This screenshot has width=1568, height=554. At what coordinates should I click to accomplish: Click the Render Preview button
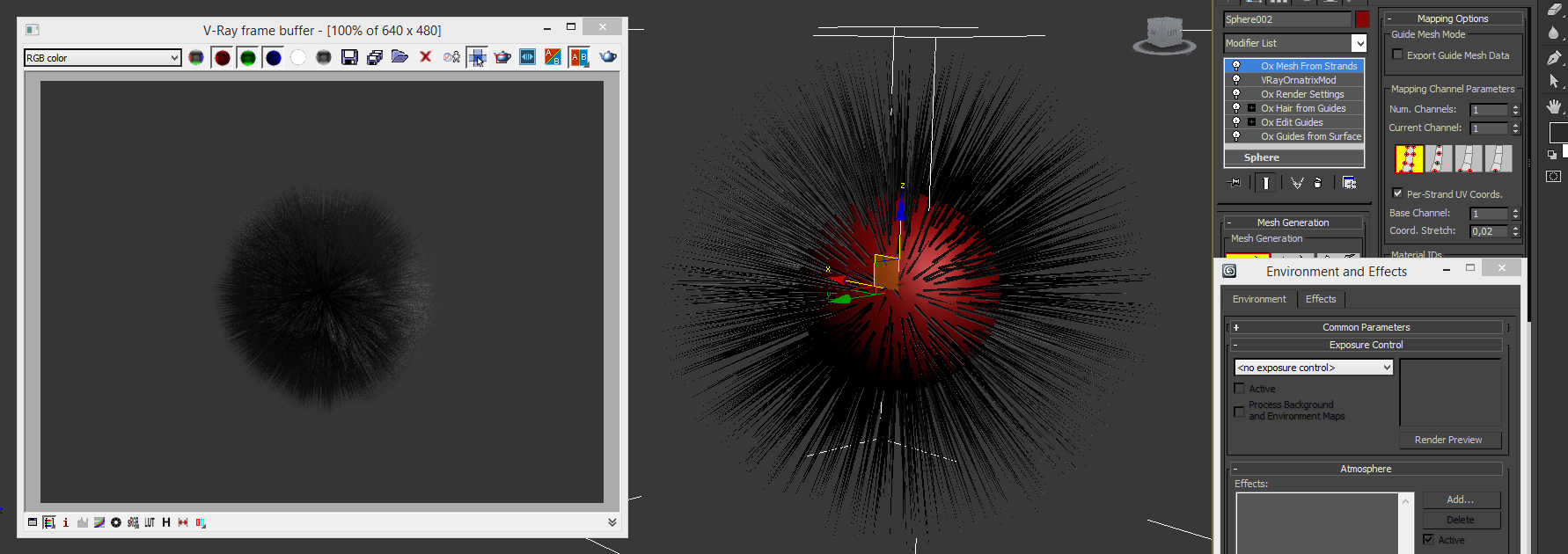coord(1447,440)
